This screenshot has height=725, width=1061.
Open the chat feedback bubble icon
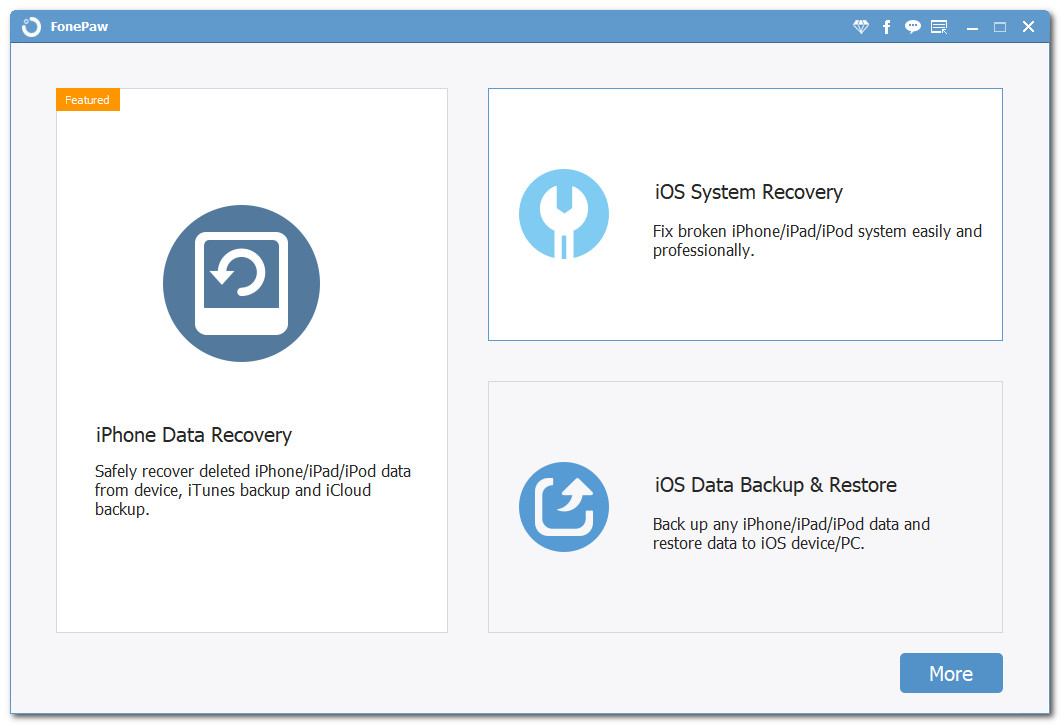[913, 27]
